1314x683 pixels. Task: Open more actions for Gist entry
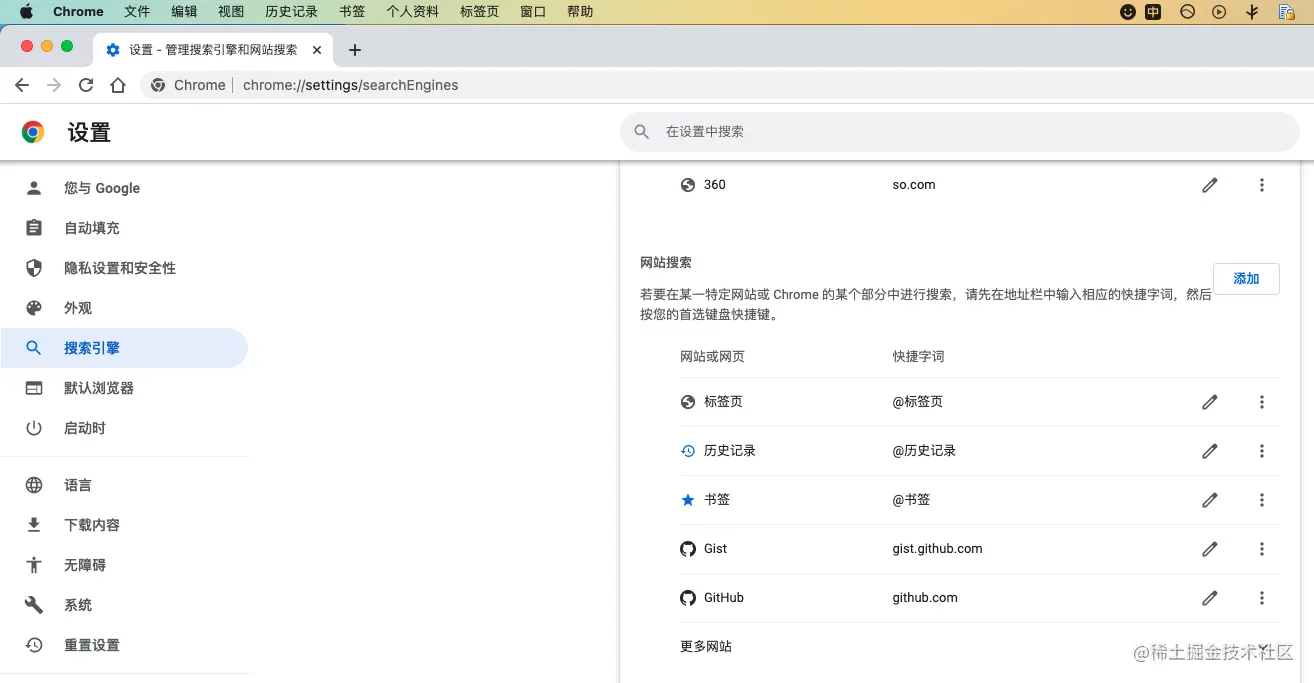click(1262, 549)
